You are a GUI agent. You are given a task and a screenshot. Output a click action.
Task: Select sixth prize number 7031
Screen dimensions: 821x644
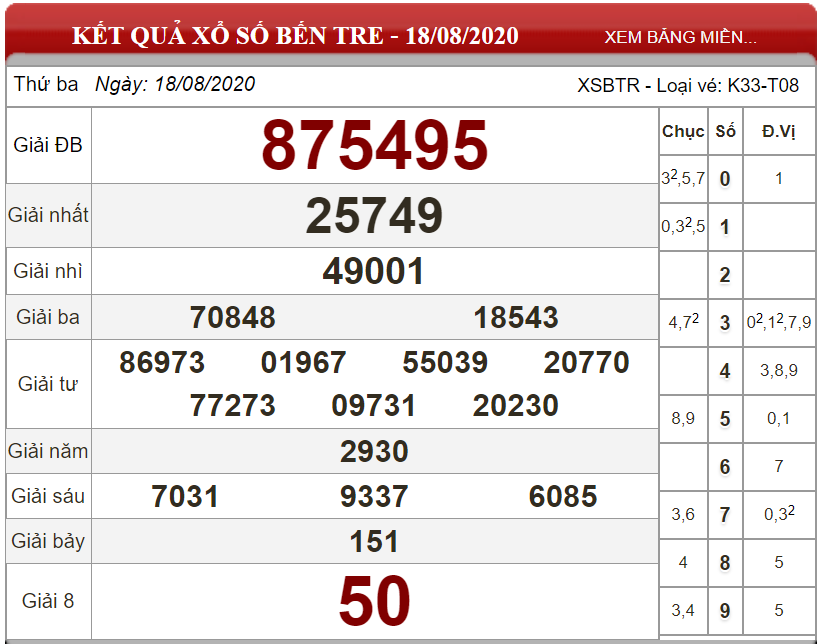(185, 496)
